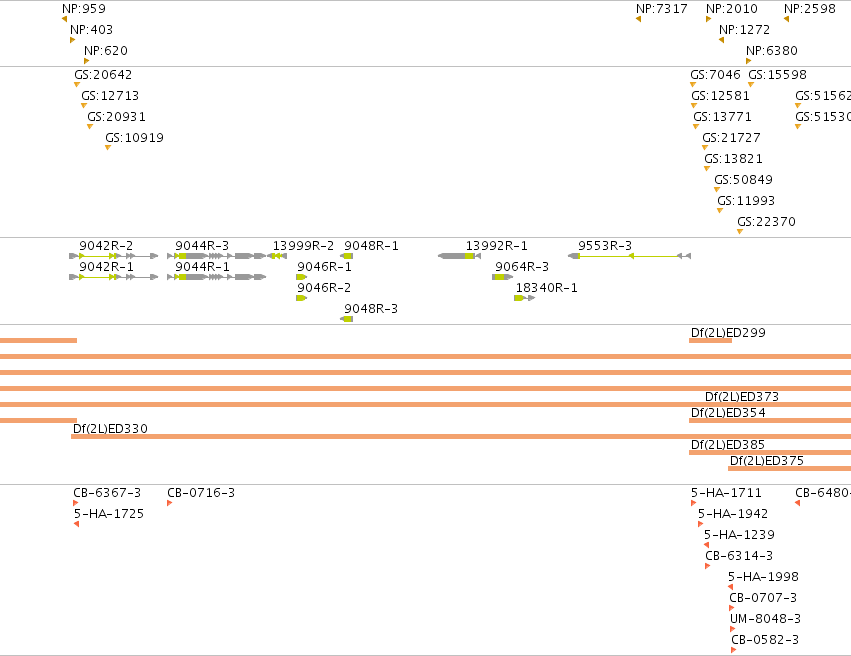
Task: Select the GS:15598 insertion triangle
Action: [751, 85]
